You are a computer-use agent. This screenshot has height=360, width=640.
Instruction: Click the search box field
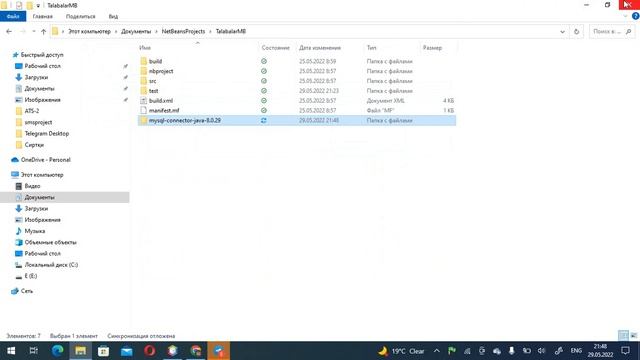[612, 31]
